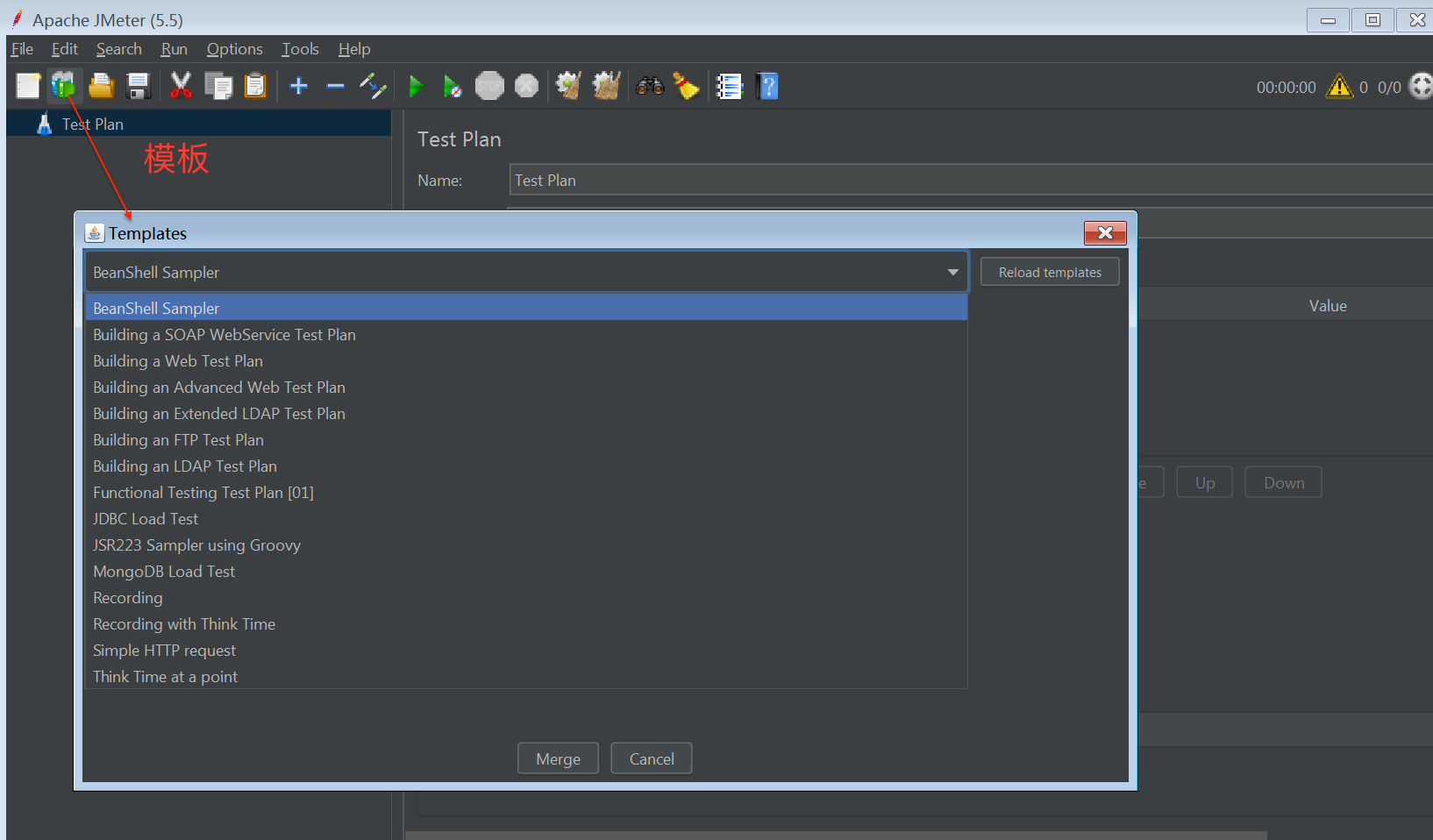Click the Clear All results icon
Image resolution: width=1433 pixels, height=840 pixels.
(x=606, y=86)
